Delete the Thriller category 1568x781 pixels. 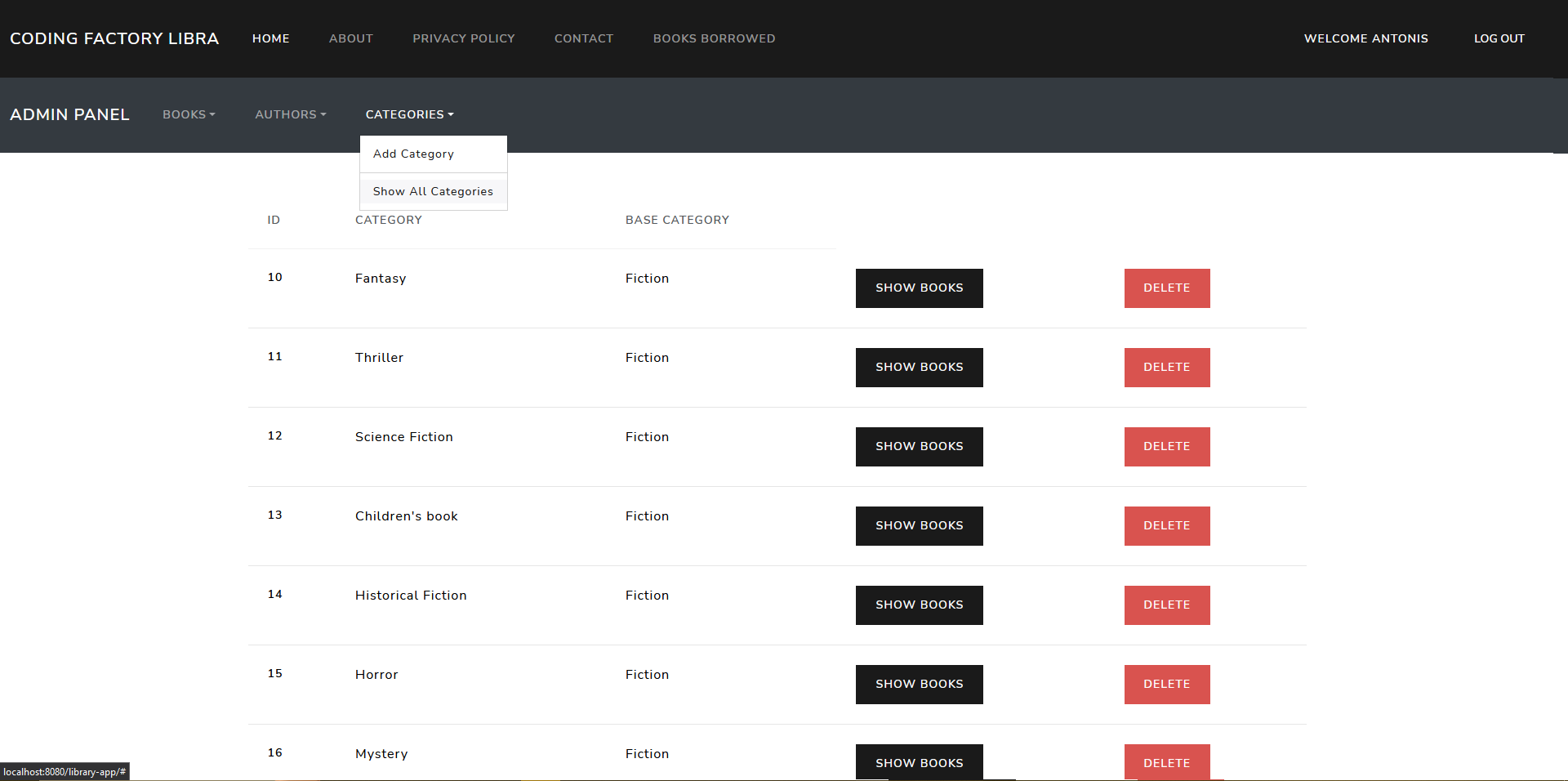pyautogui.click(x=1166, y=368)
